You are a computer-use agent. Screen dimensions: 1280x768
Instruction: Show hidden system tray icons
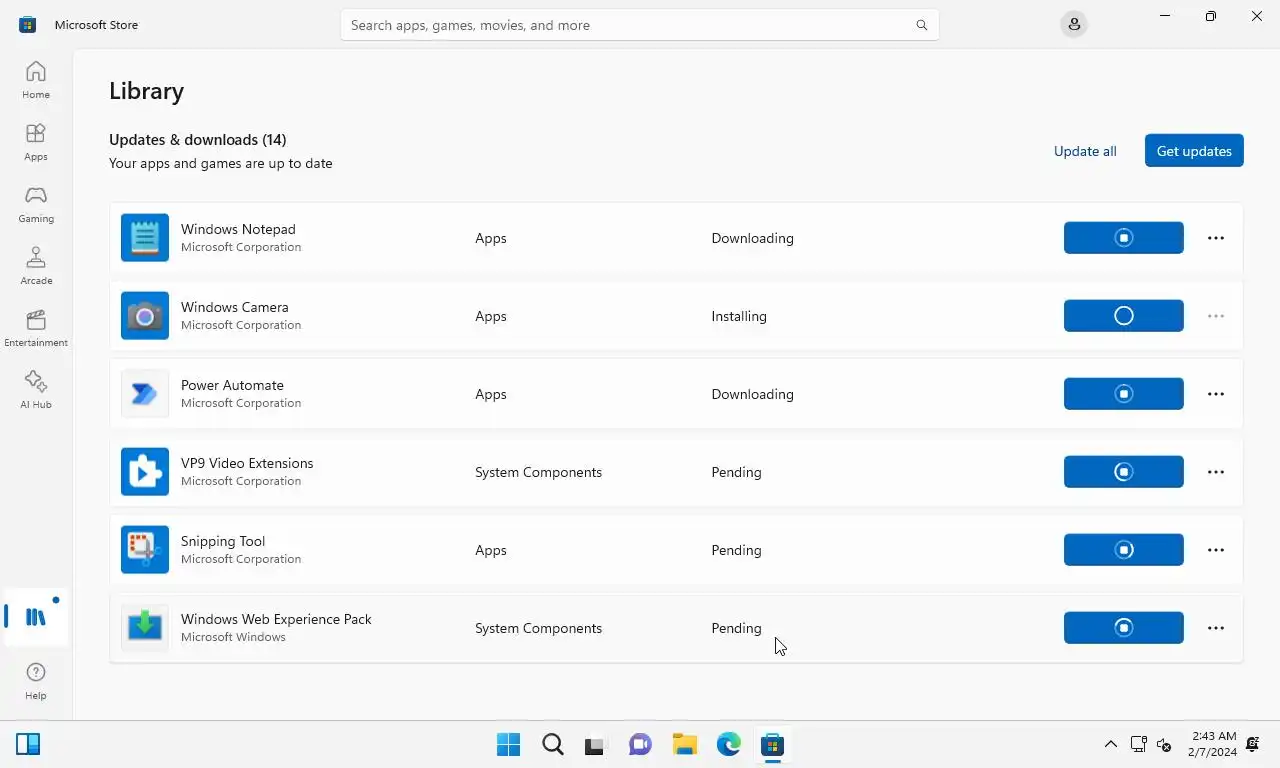(1110, 744)
